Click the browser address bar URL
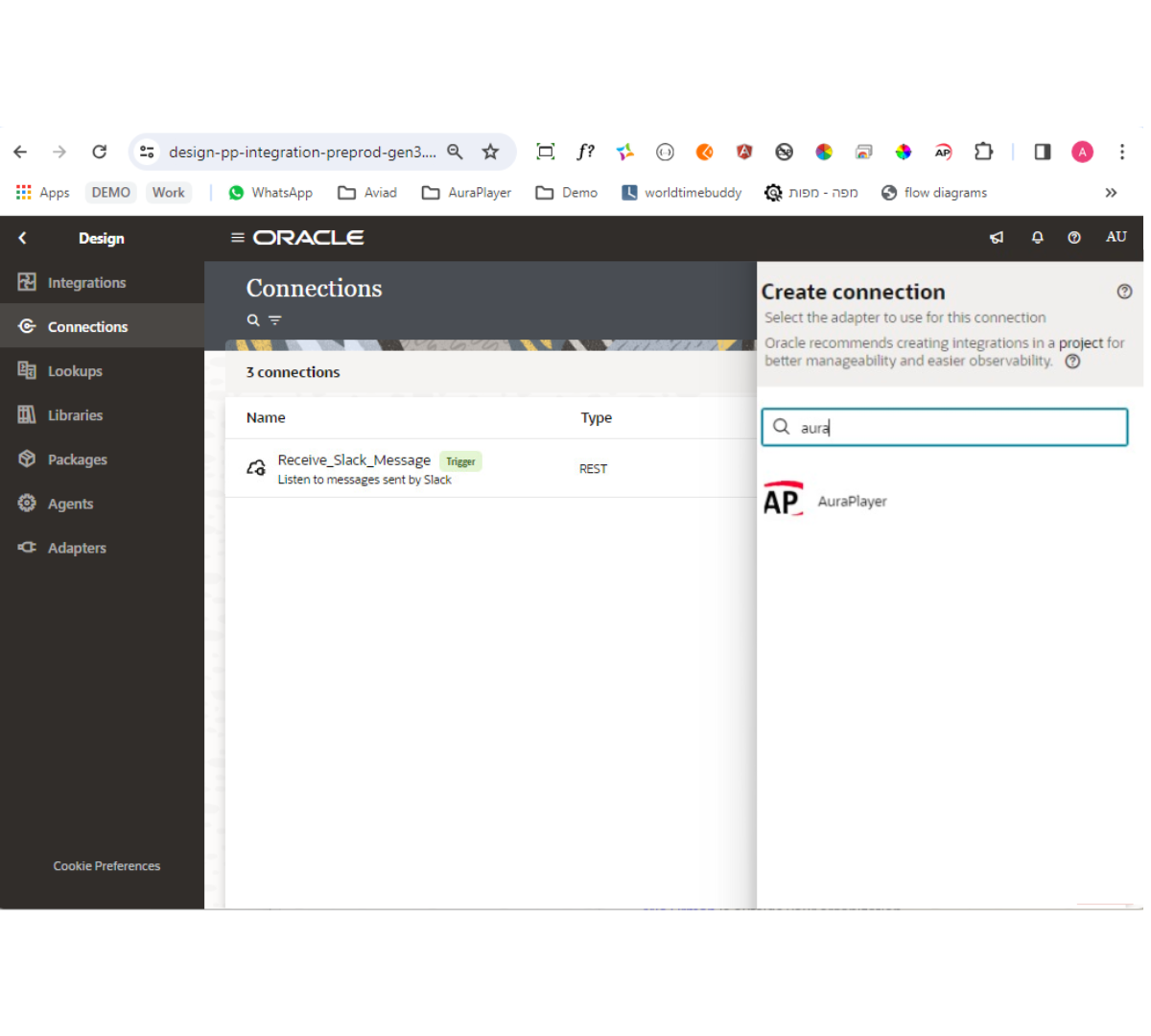Viewport: 1151px width, 1036px height. (x=302, y=152)
